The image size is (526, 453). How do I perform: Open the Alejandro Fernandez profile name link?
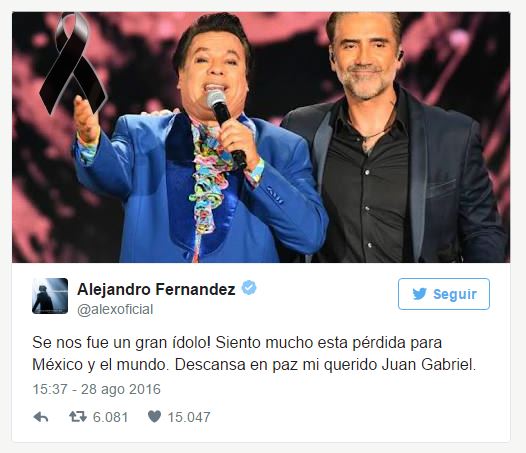156,289
